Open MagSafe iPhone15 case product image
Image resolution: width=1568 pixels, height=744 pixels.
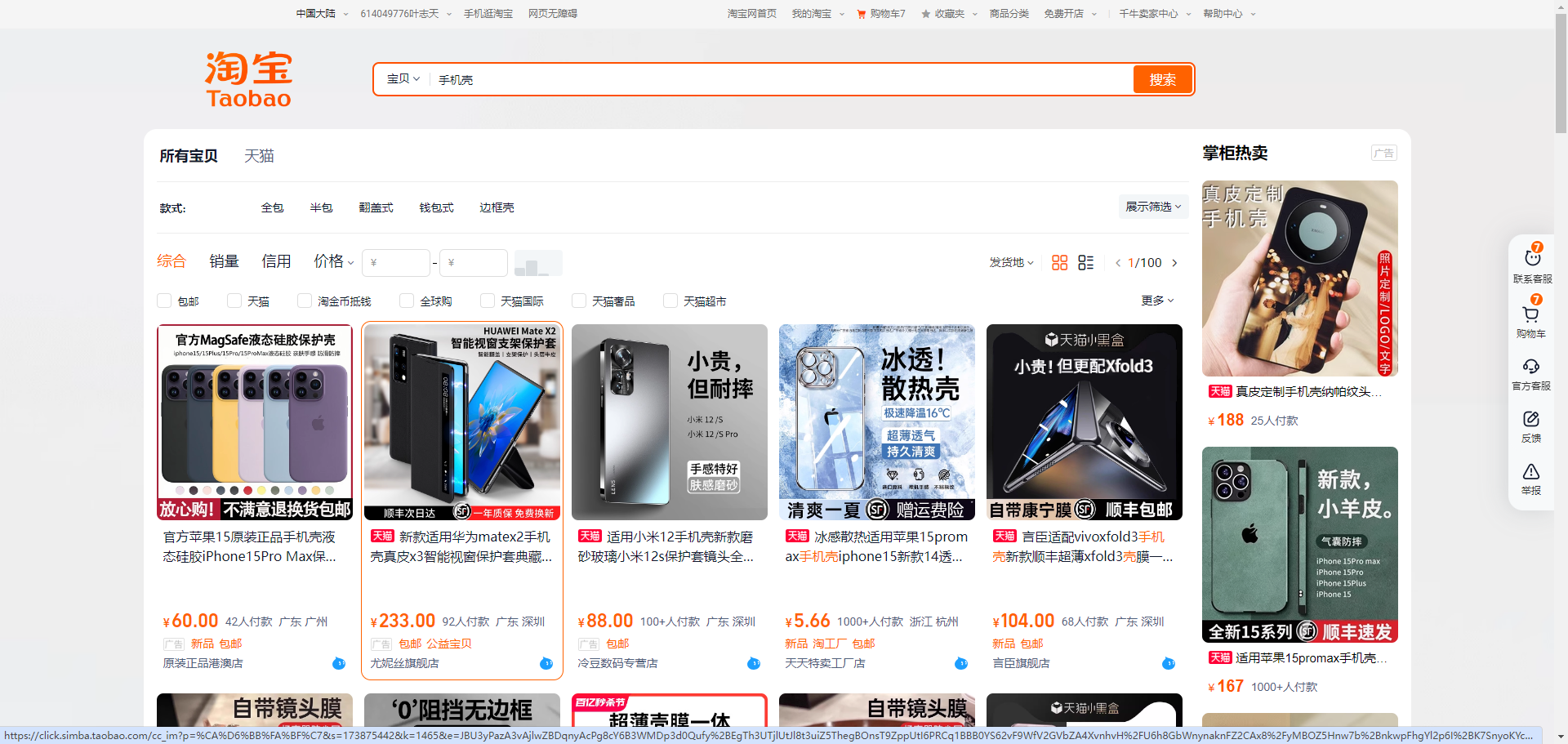(255, 422)
